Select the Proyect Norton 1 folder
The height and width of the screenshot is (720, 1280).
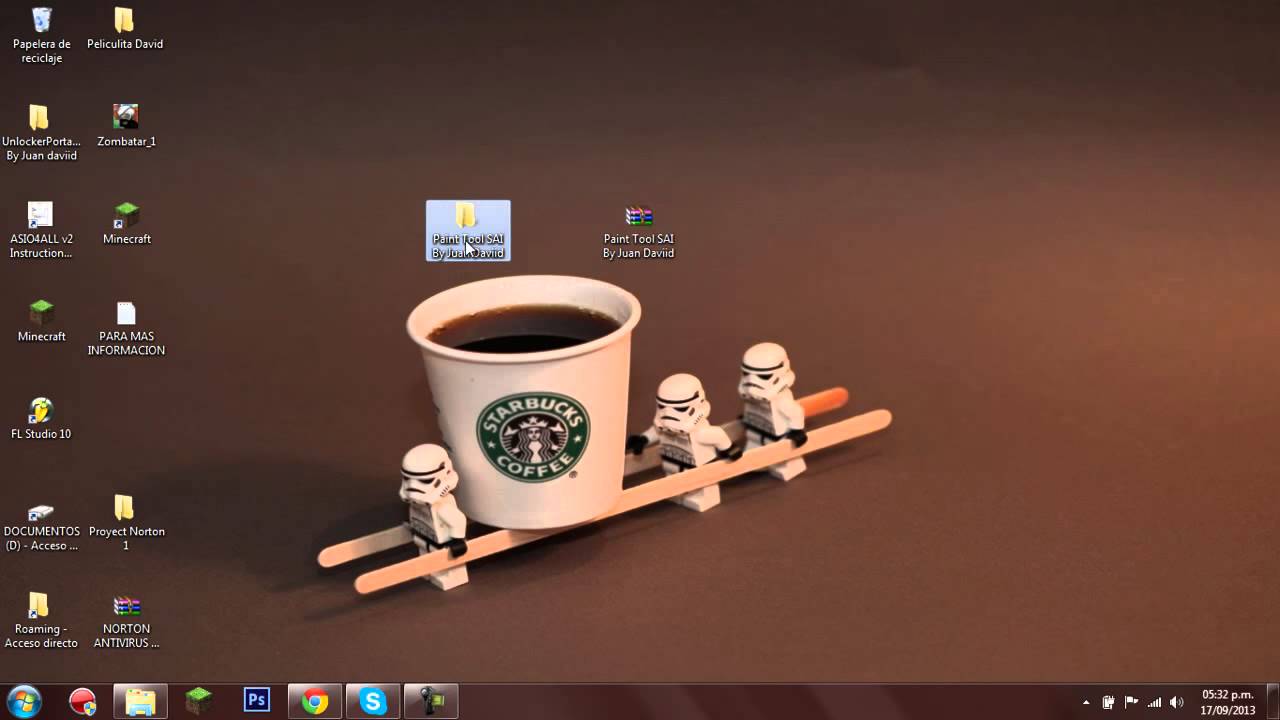click(x=126, y=523)
